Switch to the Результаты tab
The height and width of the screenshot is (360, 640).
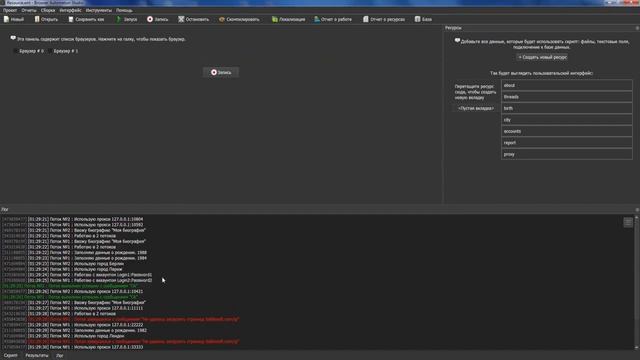37,356
